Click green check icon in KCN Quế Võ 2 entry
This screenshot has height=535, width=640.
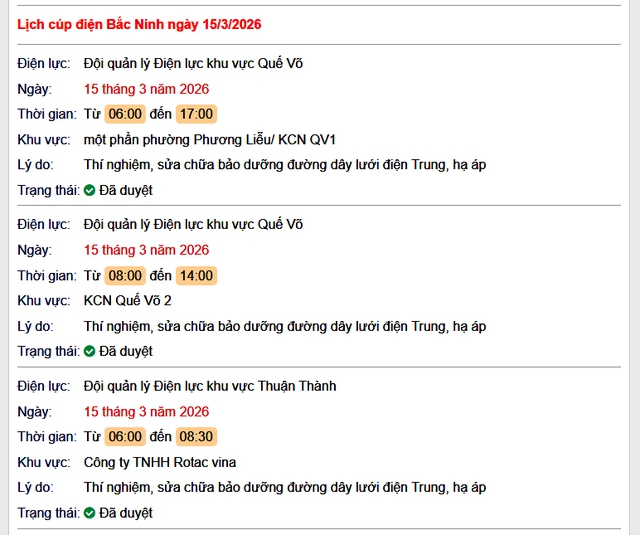tap(90, 351)
